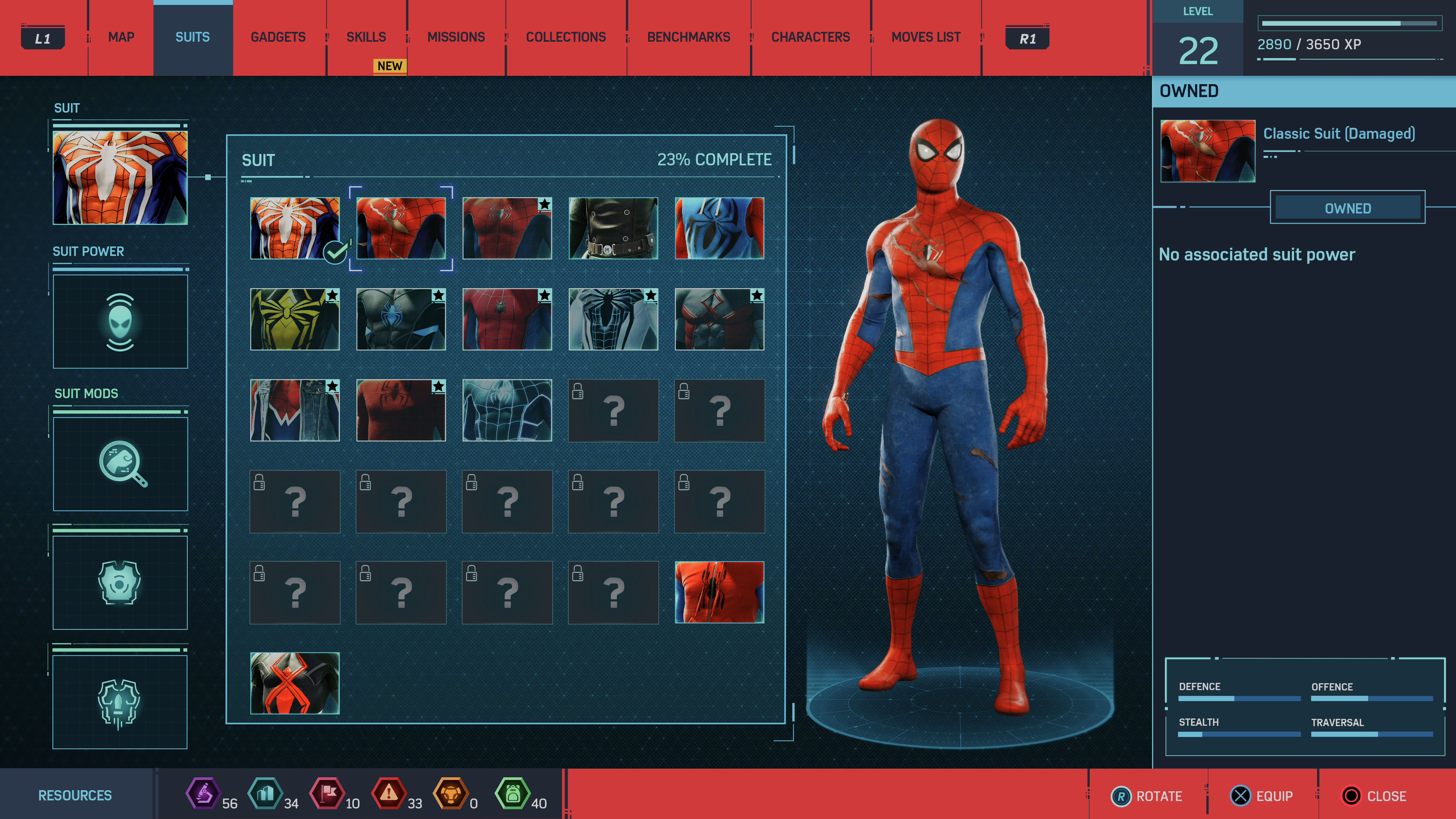Select the denim vest punk suit
The height and width of the screenshot is (819, 1456).
pos(295,410)
